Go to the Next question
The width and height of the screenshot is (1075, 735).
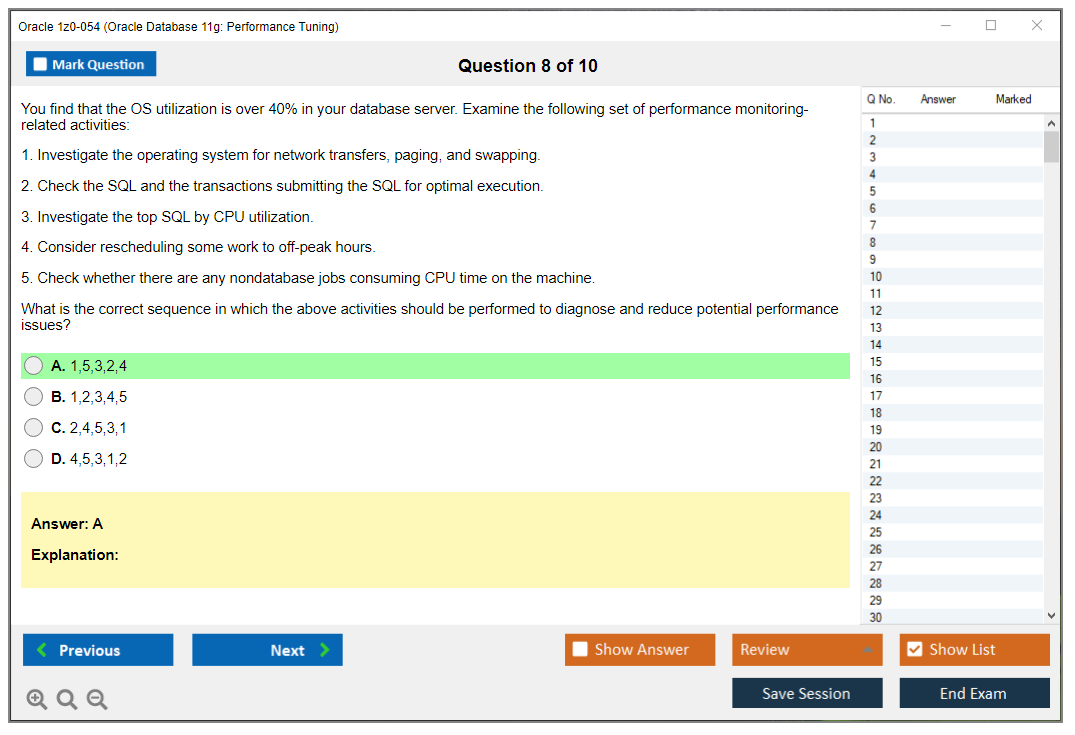pos(267,650)
